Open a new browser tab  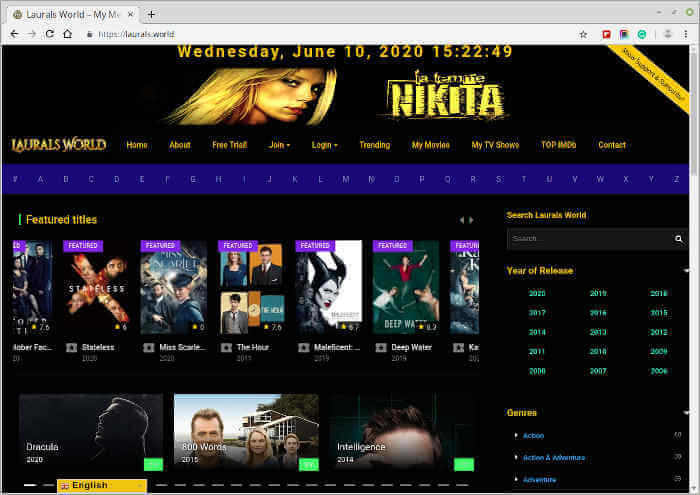point(151,14)
